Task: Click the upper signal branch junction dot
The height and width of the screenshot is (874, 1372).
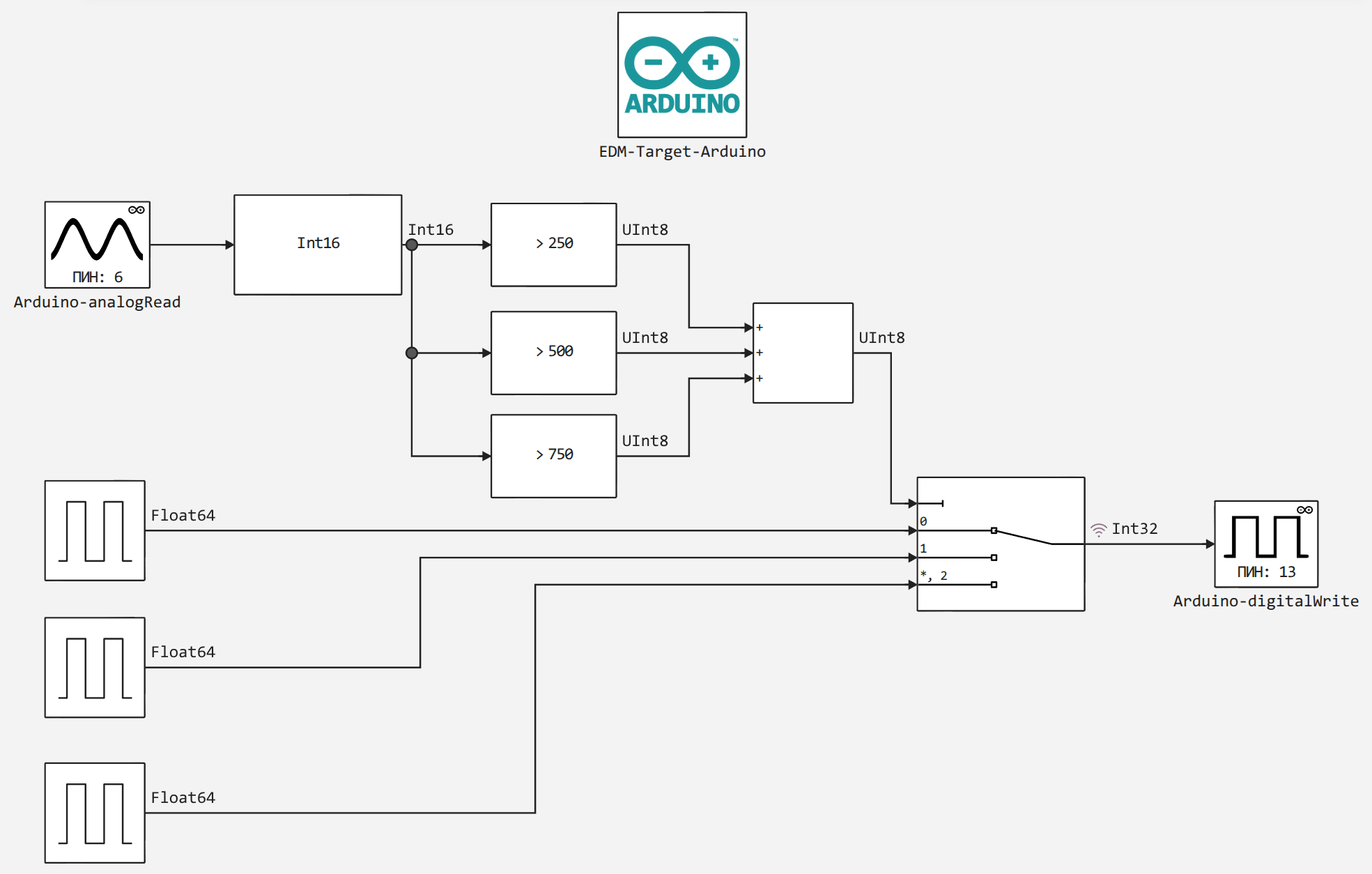Action: (412, 245)
